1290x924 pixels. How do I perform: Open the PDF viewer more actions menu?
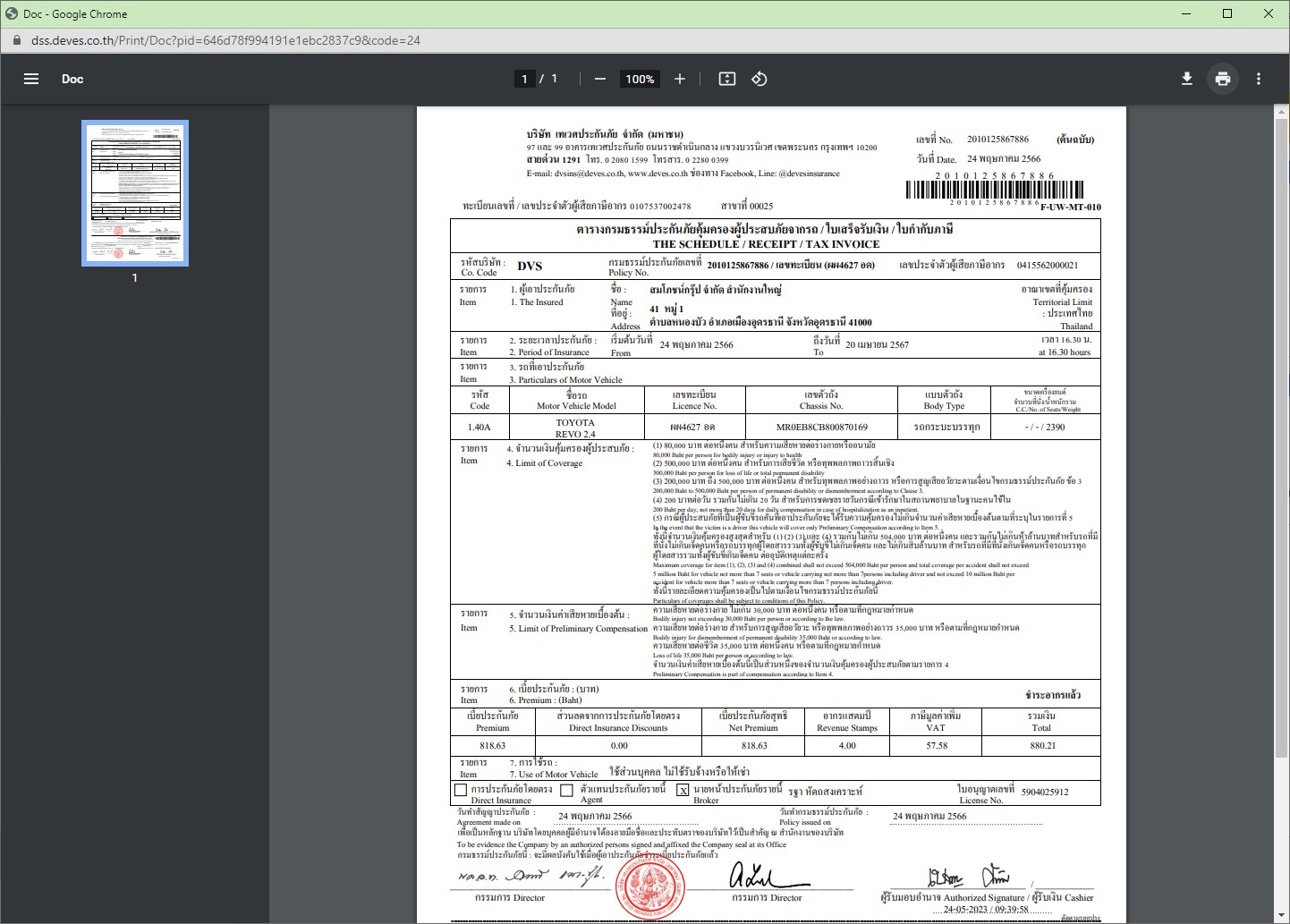[1259, 79]
